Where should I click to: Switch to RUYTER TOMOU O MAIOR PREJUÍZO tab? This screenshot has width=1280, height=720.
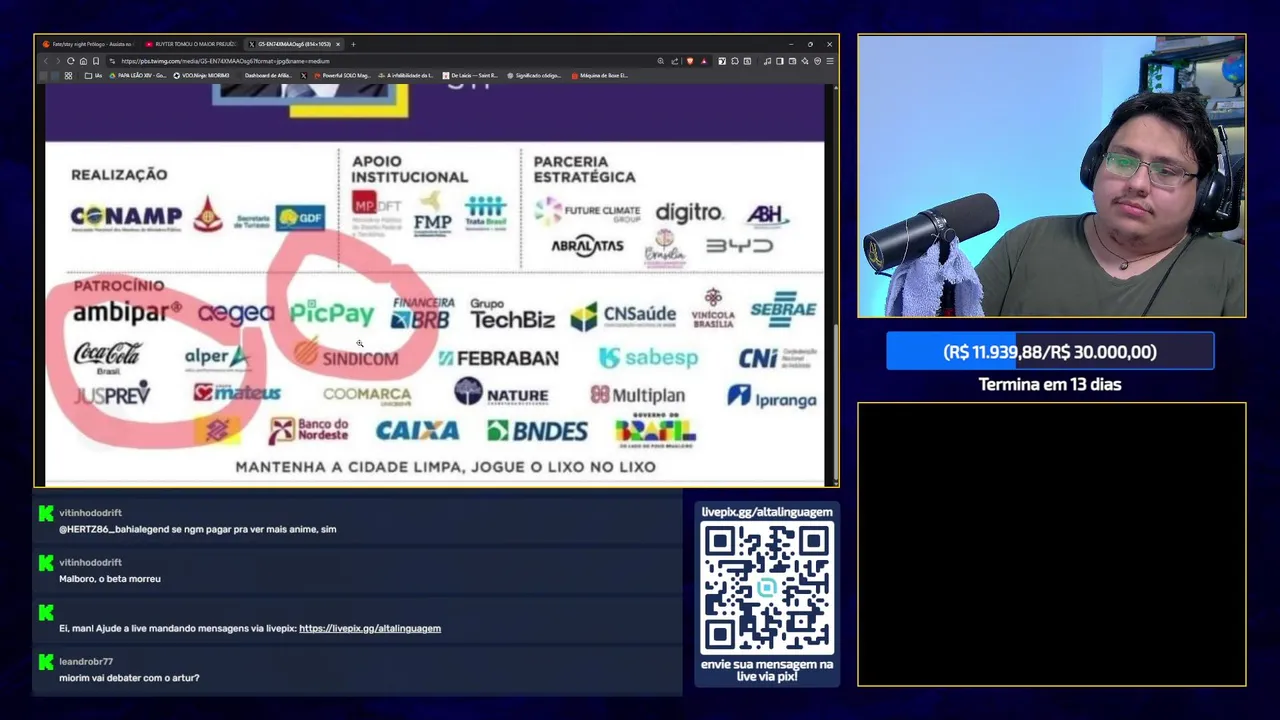coord(190,44)
